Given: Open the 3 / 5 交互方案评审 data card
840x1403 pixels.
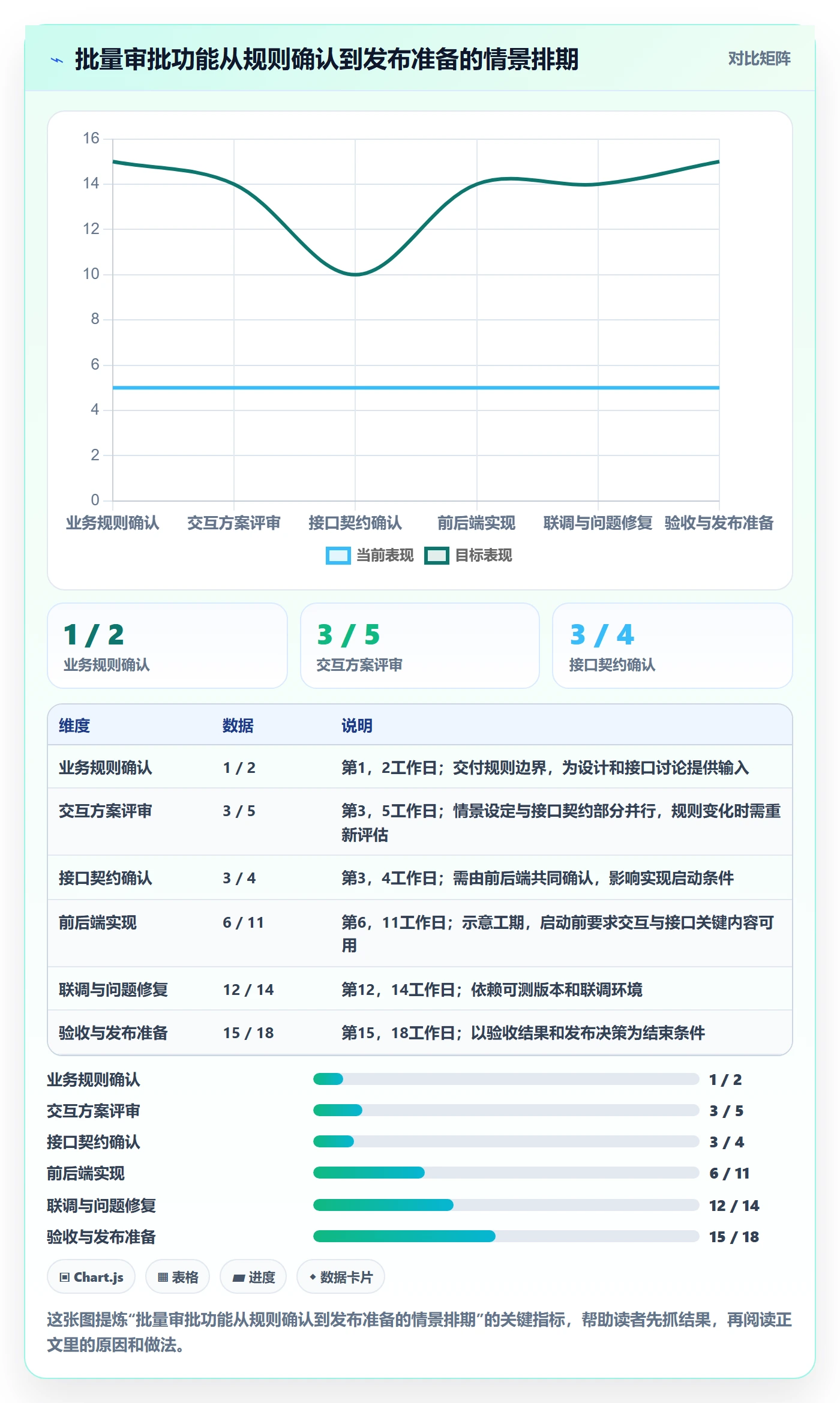Looking at the screenshot, I should pos(420,646).
